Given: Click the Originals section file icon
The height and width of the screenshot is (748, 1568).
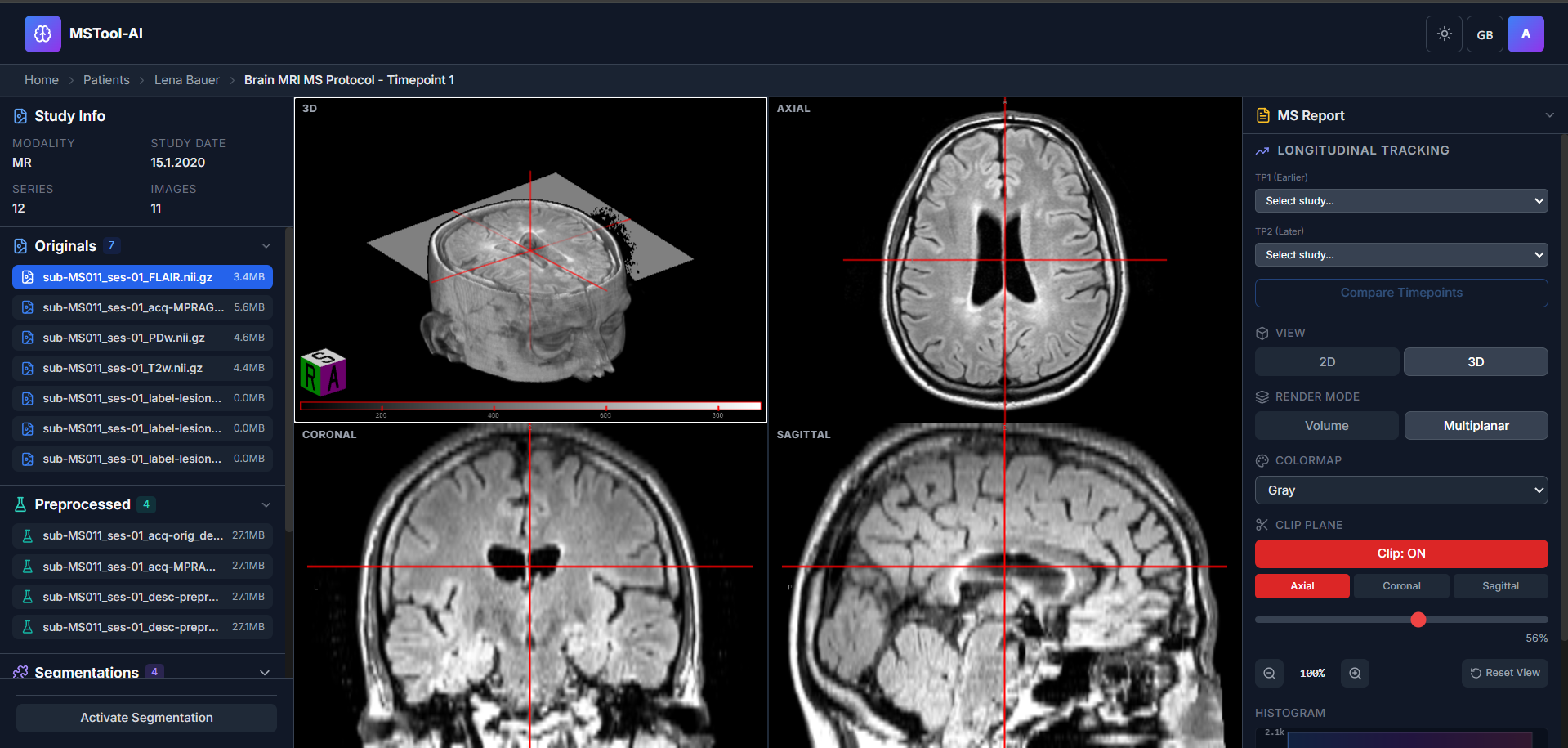Looking at the screenshot, I should tap(20, 246).
